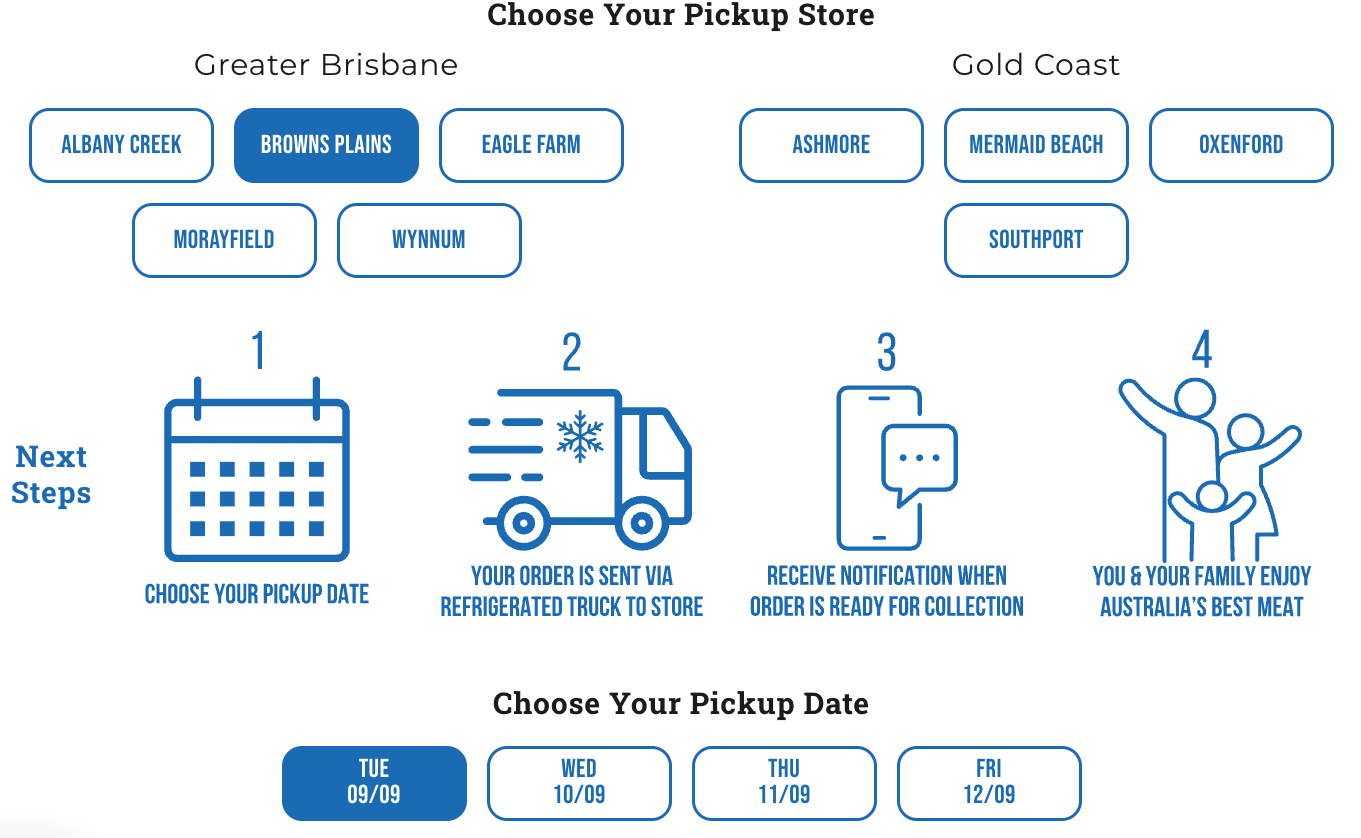The image size is (1361, 838).
Task: Select the Southport store
Action: pos(1036,240)
